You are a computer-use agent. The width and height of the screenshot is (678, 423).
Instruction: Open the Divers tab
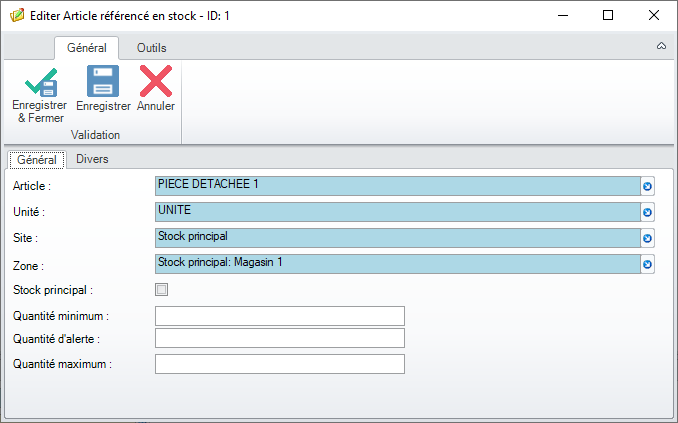[x=92, y=159]
